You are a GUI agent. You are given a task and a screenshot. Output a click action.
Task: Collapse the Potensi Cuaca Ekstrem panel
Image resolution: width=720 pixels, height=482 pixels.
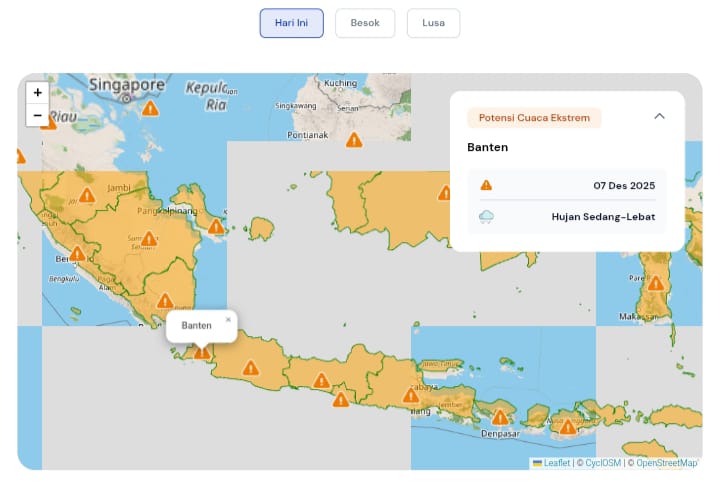[659, 116]
